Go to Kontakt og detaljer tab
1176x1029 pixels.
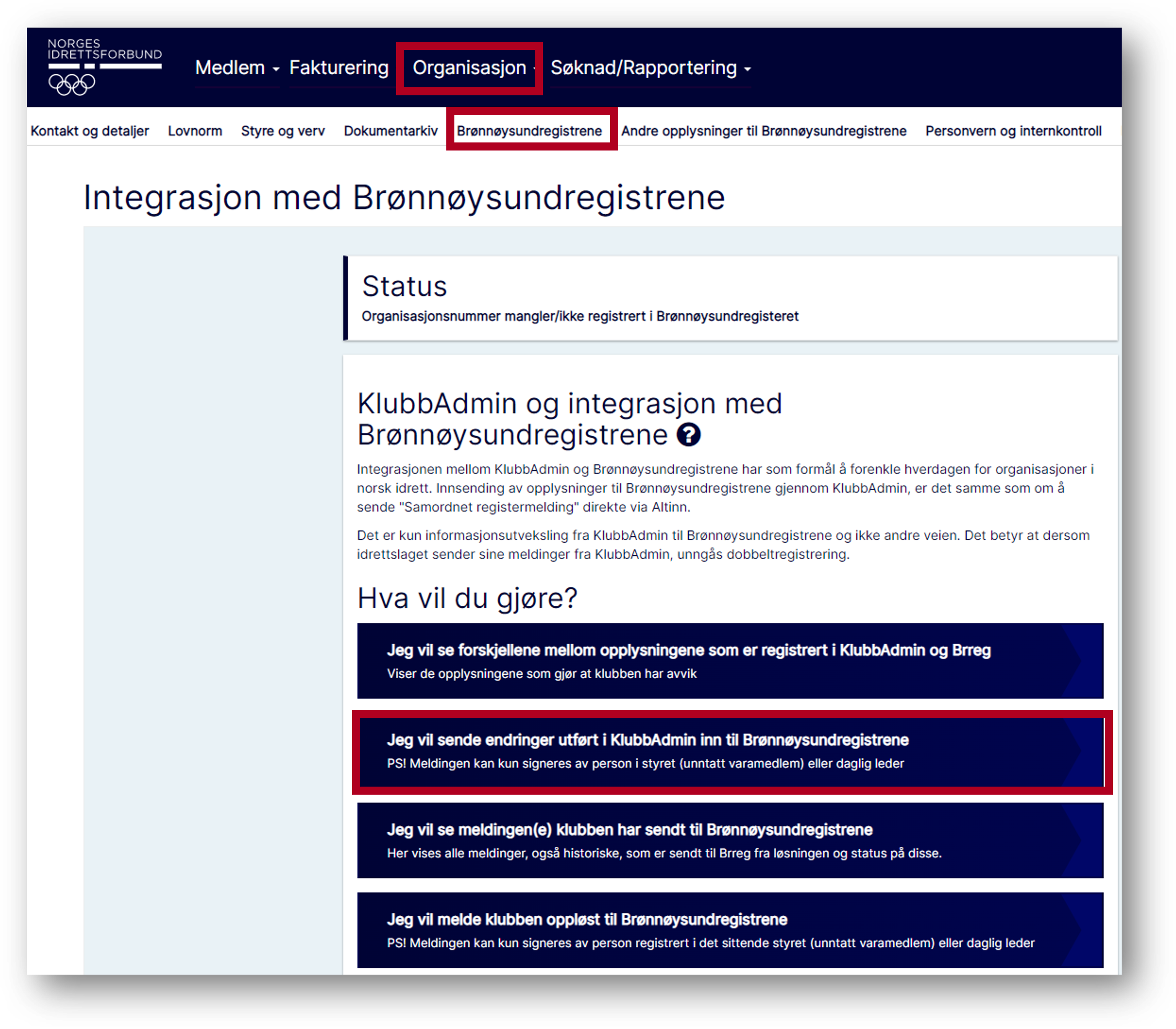pyautogui.click(x=90, y=131)
